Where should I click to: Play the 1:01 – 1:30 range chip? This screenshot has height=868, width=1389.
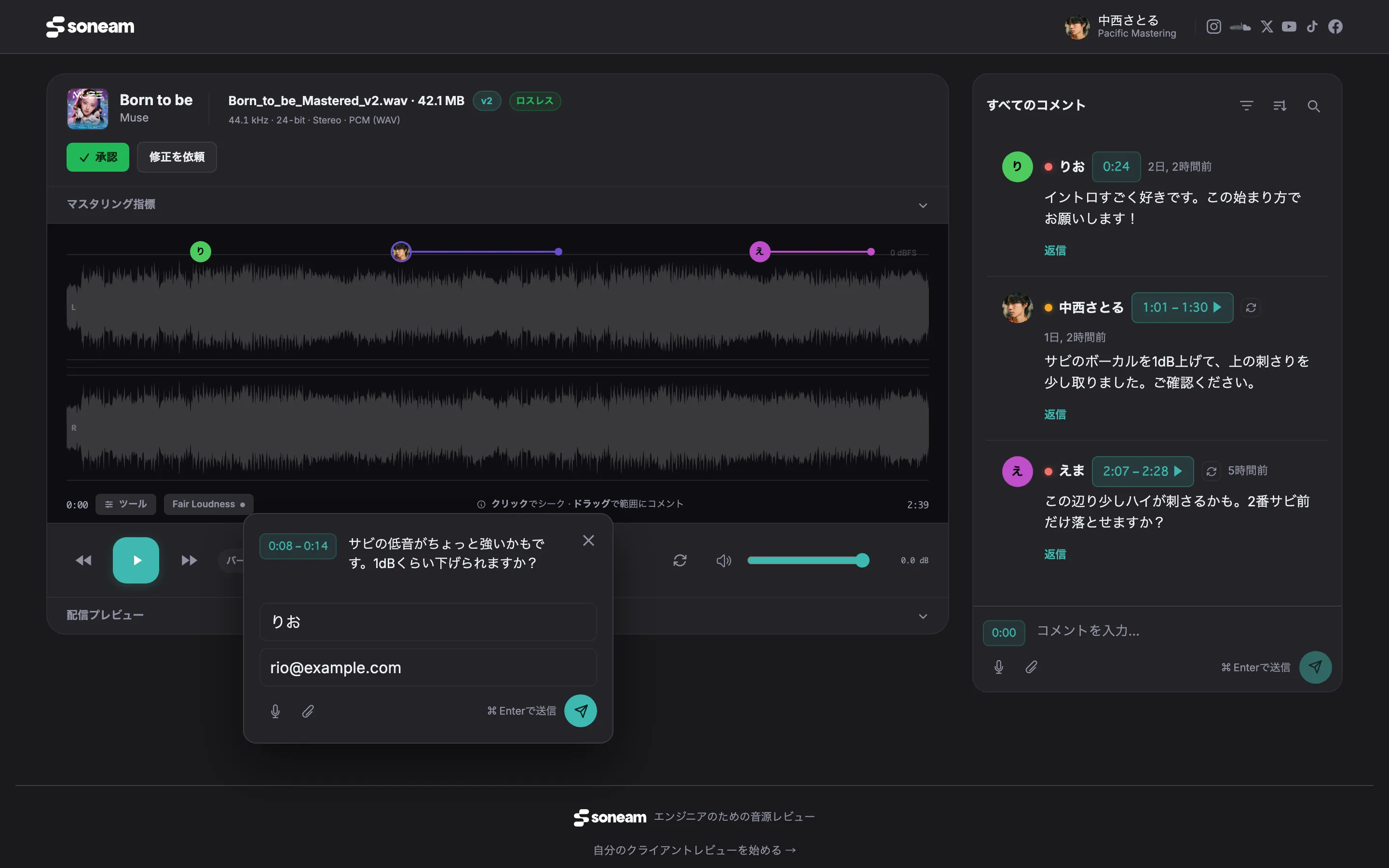pyautogui.click(x=1182, y=308)
